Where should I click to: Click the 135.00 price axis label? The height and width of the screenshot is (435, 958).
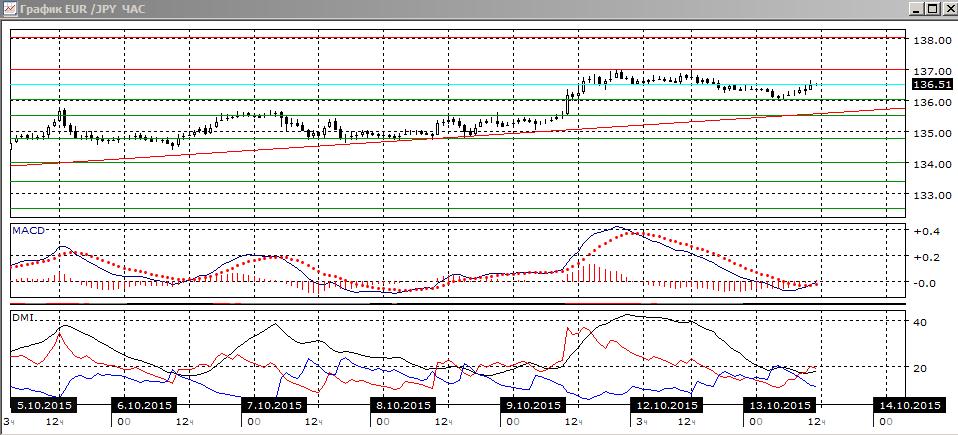click(x=932, y=133)
